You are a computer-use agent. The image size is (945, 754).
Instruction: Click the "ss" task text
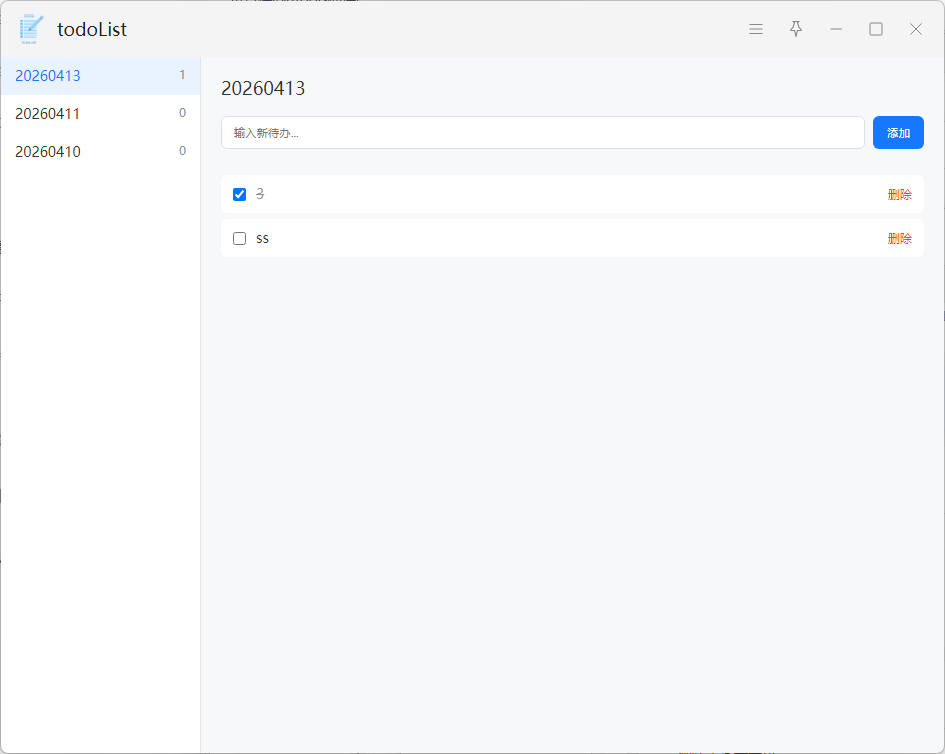262,238
